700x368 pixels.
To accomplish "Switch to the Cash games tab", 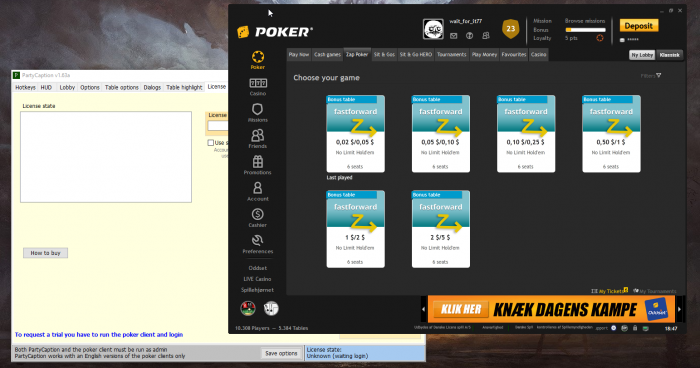I will 327,54.
